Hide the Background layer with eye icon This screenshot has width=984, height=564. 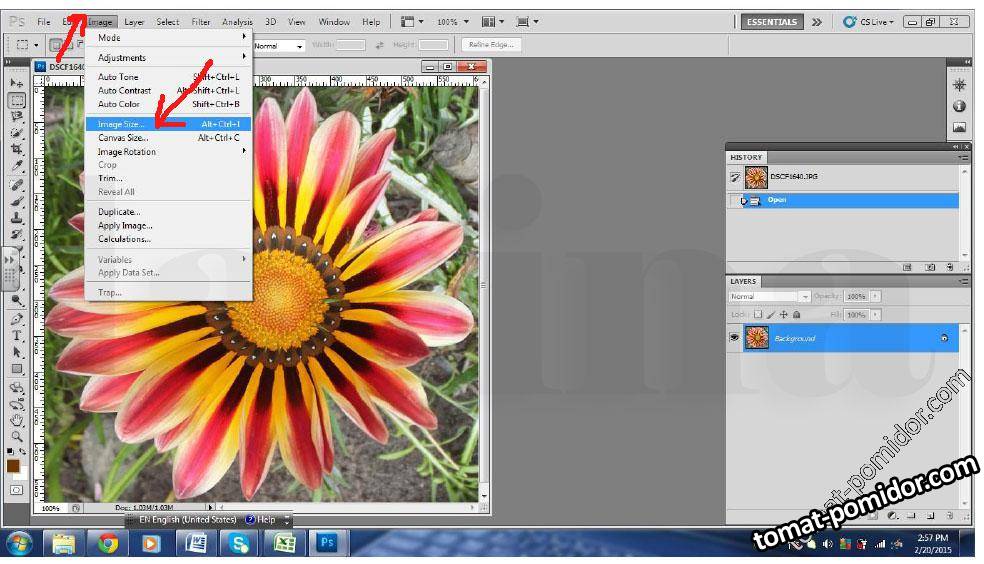[735, 338]
